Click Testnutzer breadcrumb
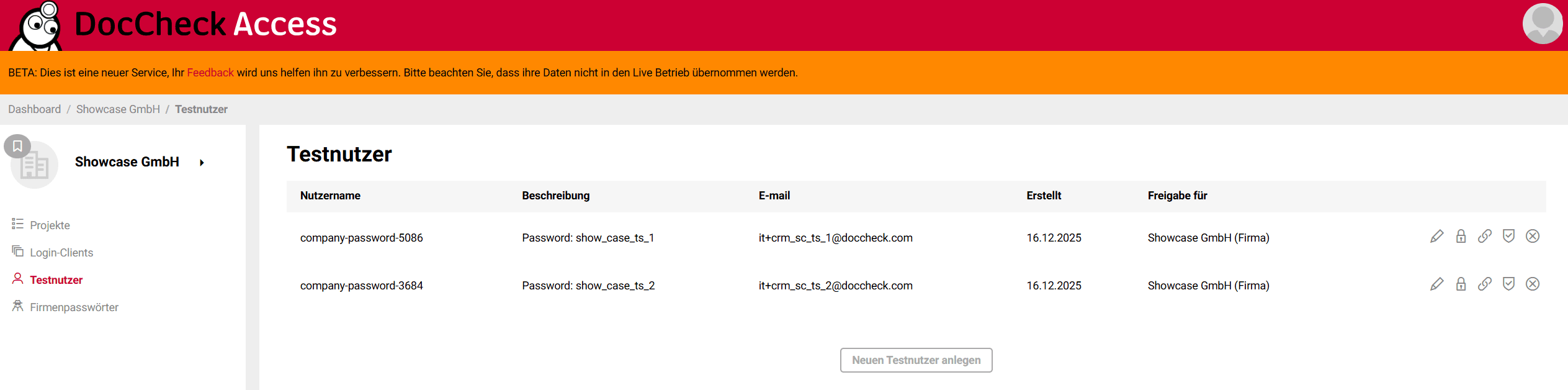The width and height of the screenshot is (1568, 390). [x=201, y=109]
